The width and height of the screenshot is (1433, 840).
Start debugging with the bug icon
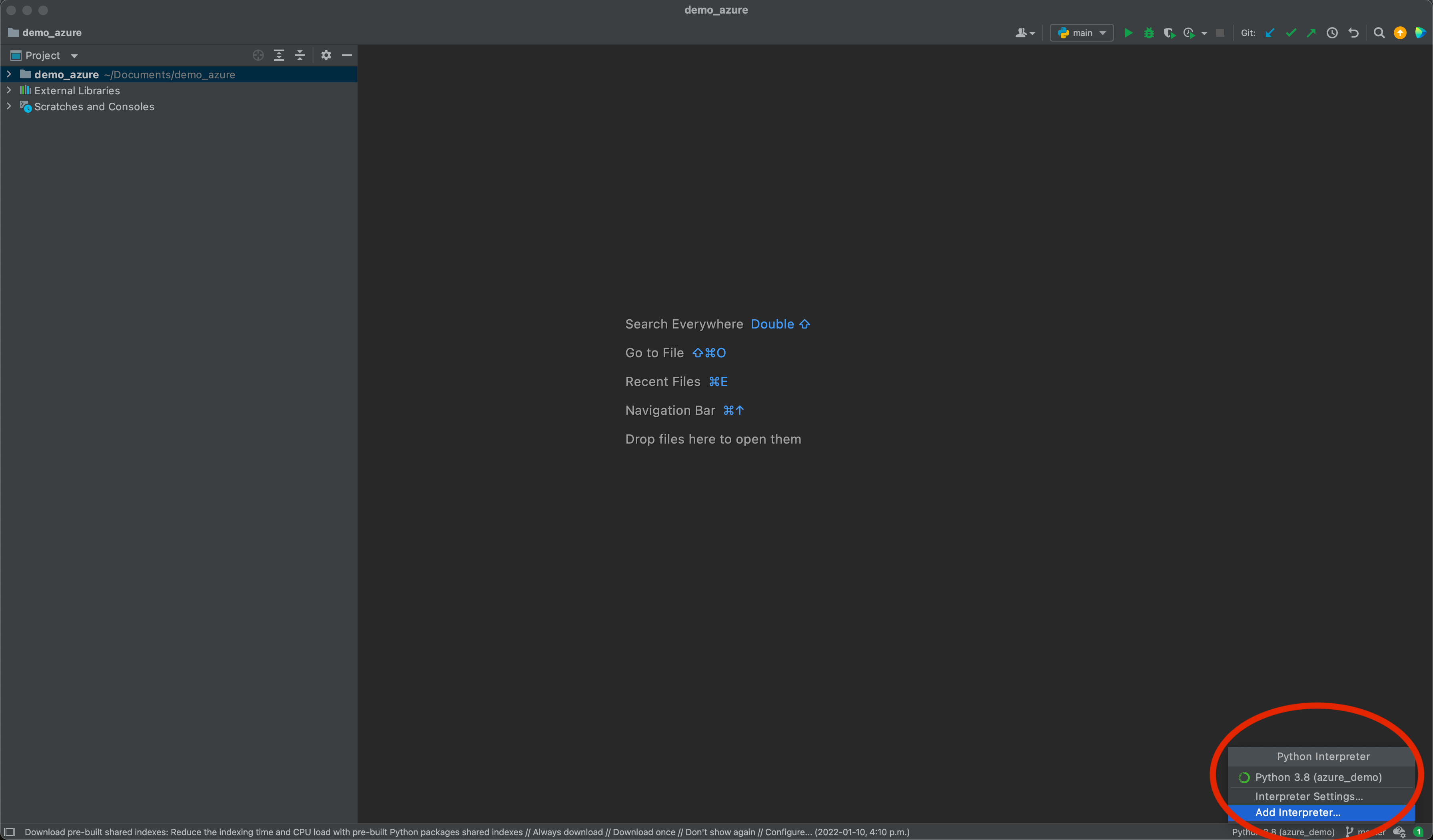1149,33
